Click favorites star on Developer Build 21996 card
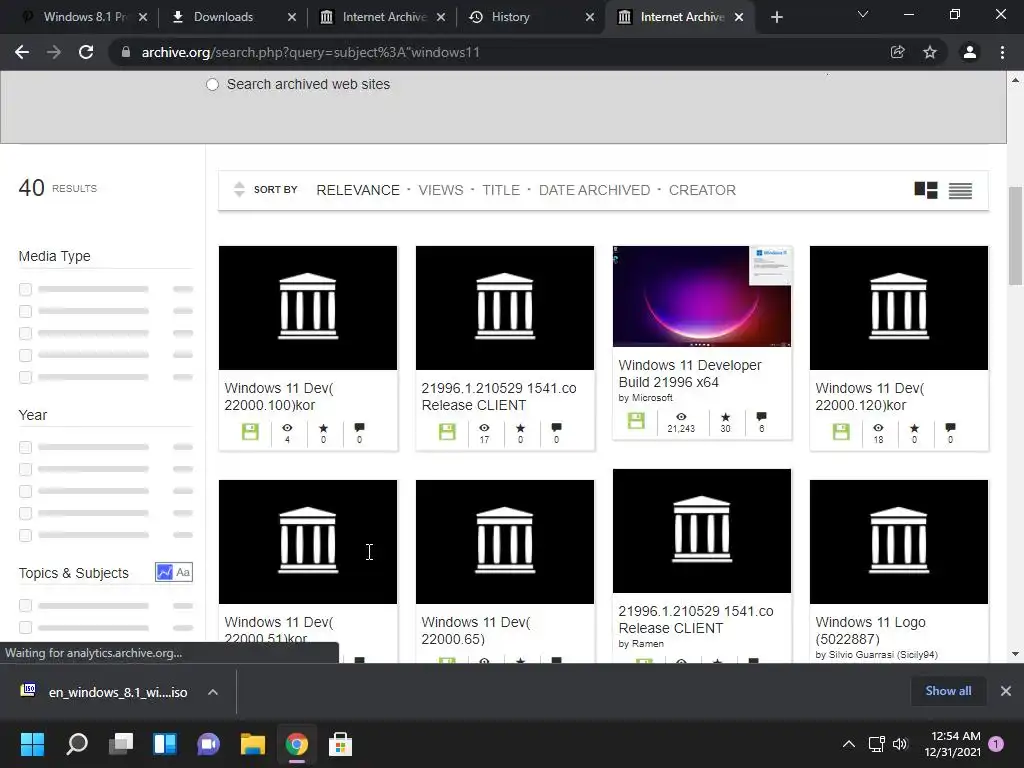The image size is (1024, 768). pyautogui.click(x=725, y=417)
